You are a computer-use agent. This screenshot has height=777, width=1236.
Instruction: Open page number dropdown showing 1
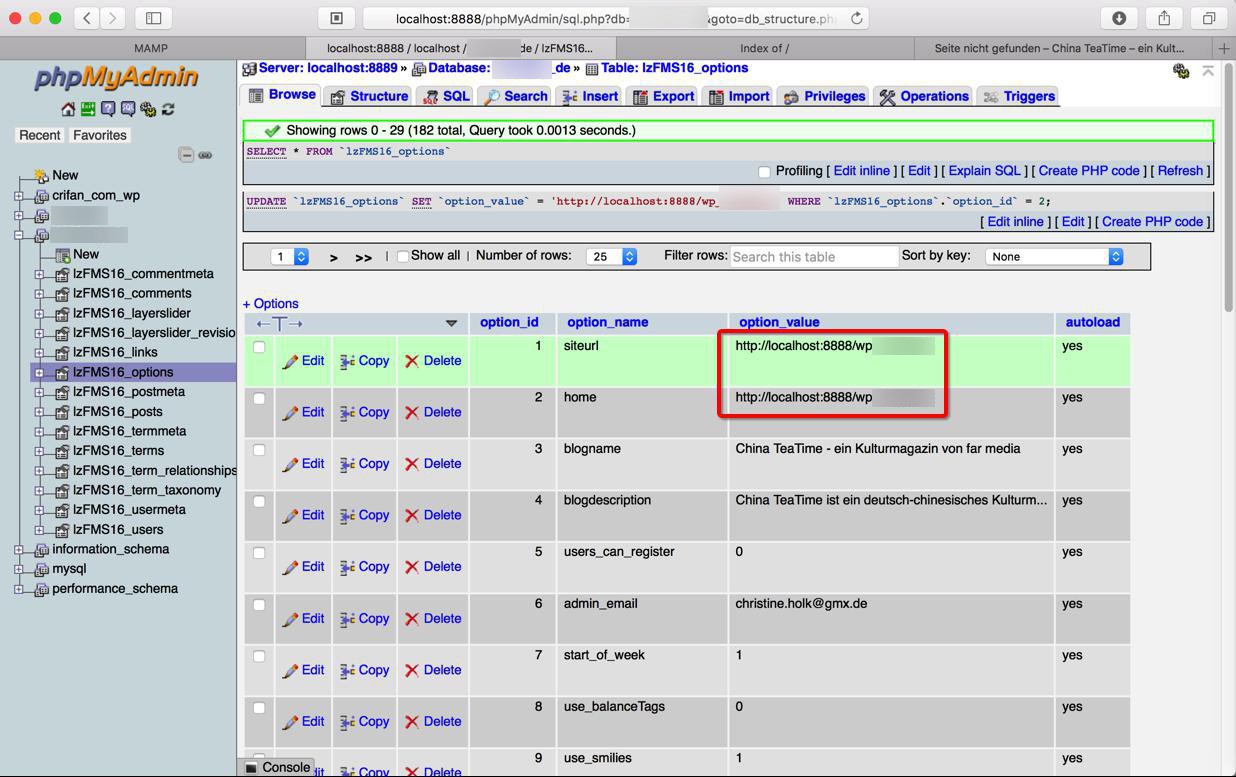[290, 257]
